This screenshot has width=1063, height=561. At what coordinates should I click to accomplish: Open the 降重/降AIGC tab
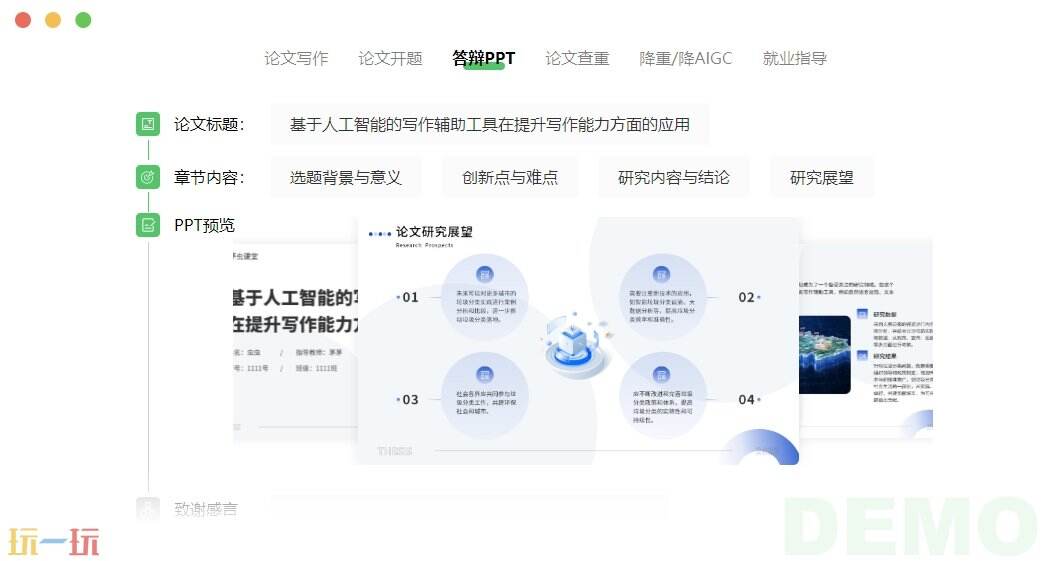[685, 58]
